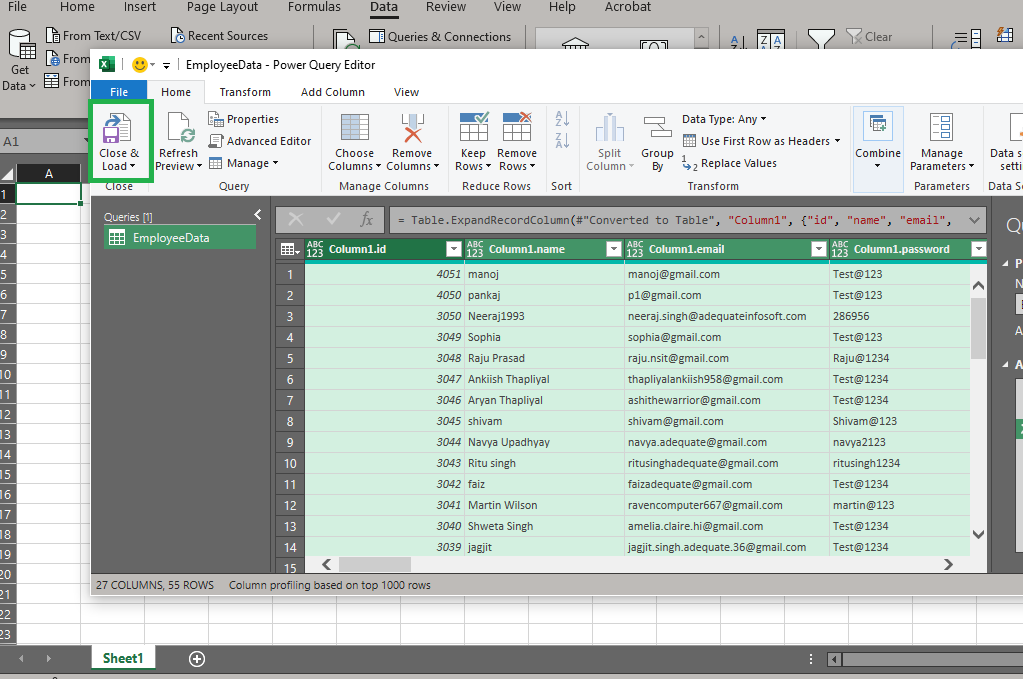1023x679 pixels.
Task: Open Column1.name filter dropdown
Action: pyautogui.click(x=613, y=249)
